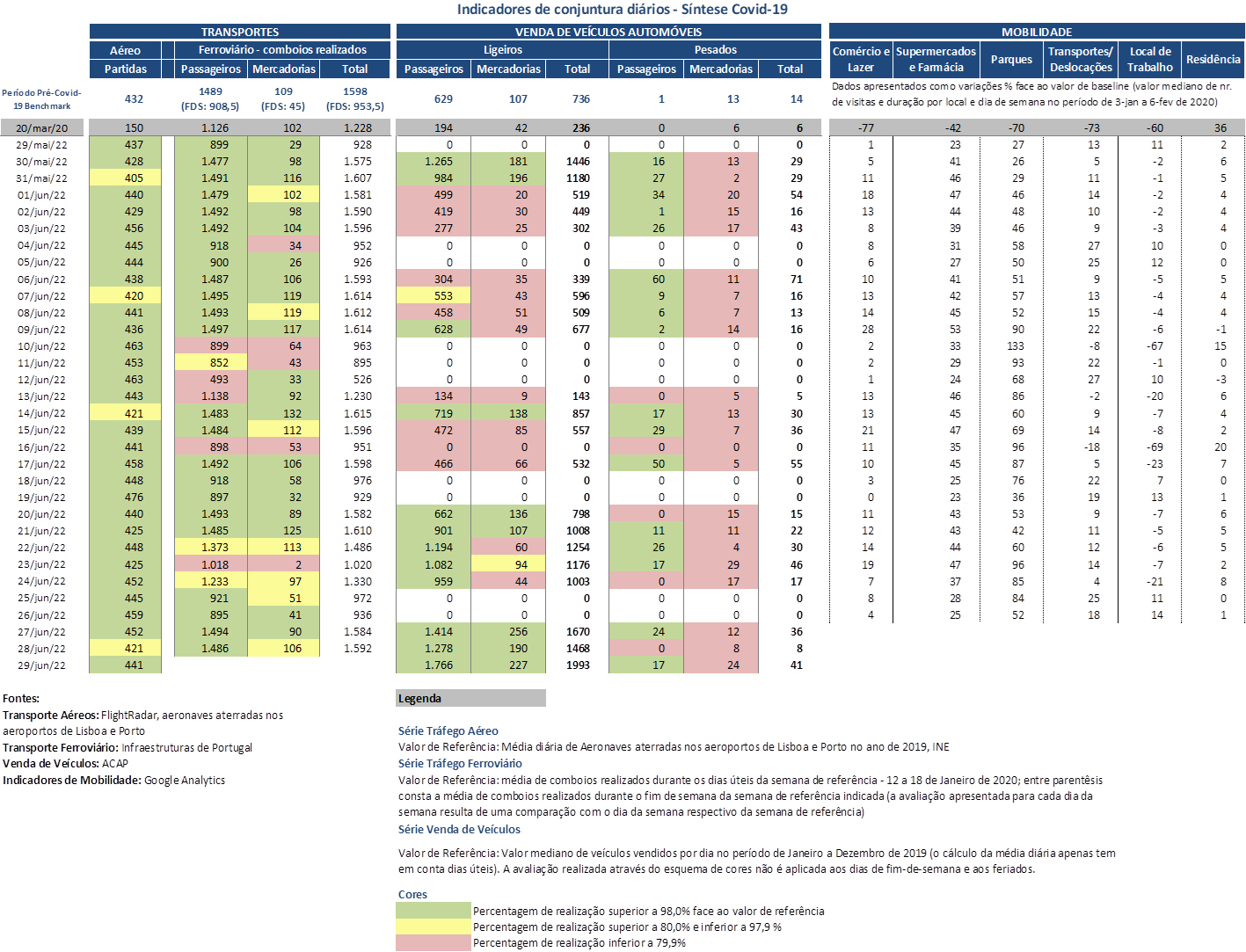Click the 71 heavy vehicles total cell
Screen dimensions: 1246x952
click(x=791, y=280)
